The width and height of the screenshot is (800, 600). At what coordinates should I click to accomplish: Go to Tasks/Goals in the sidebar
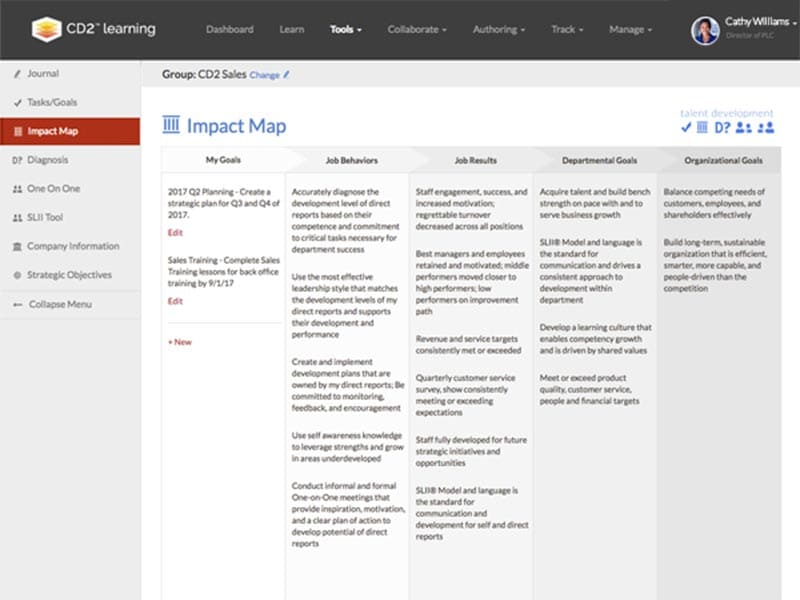tap(52, 102)
